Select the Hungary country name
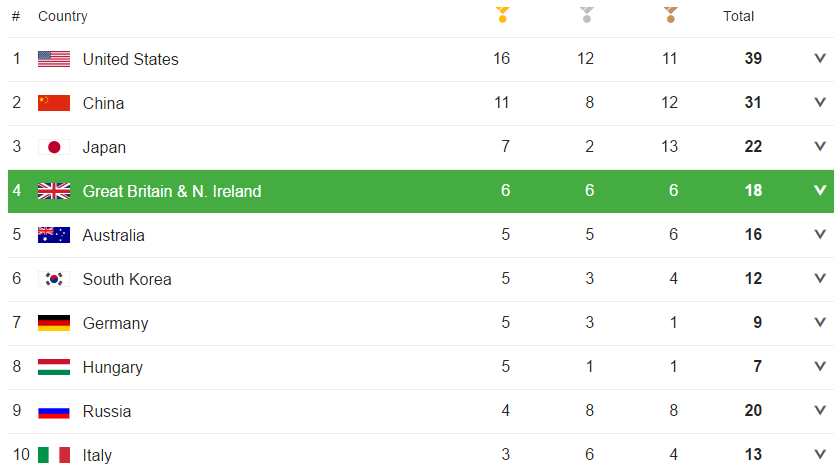This screenshot has width=839, height=472. [x=112, y=368]
